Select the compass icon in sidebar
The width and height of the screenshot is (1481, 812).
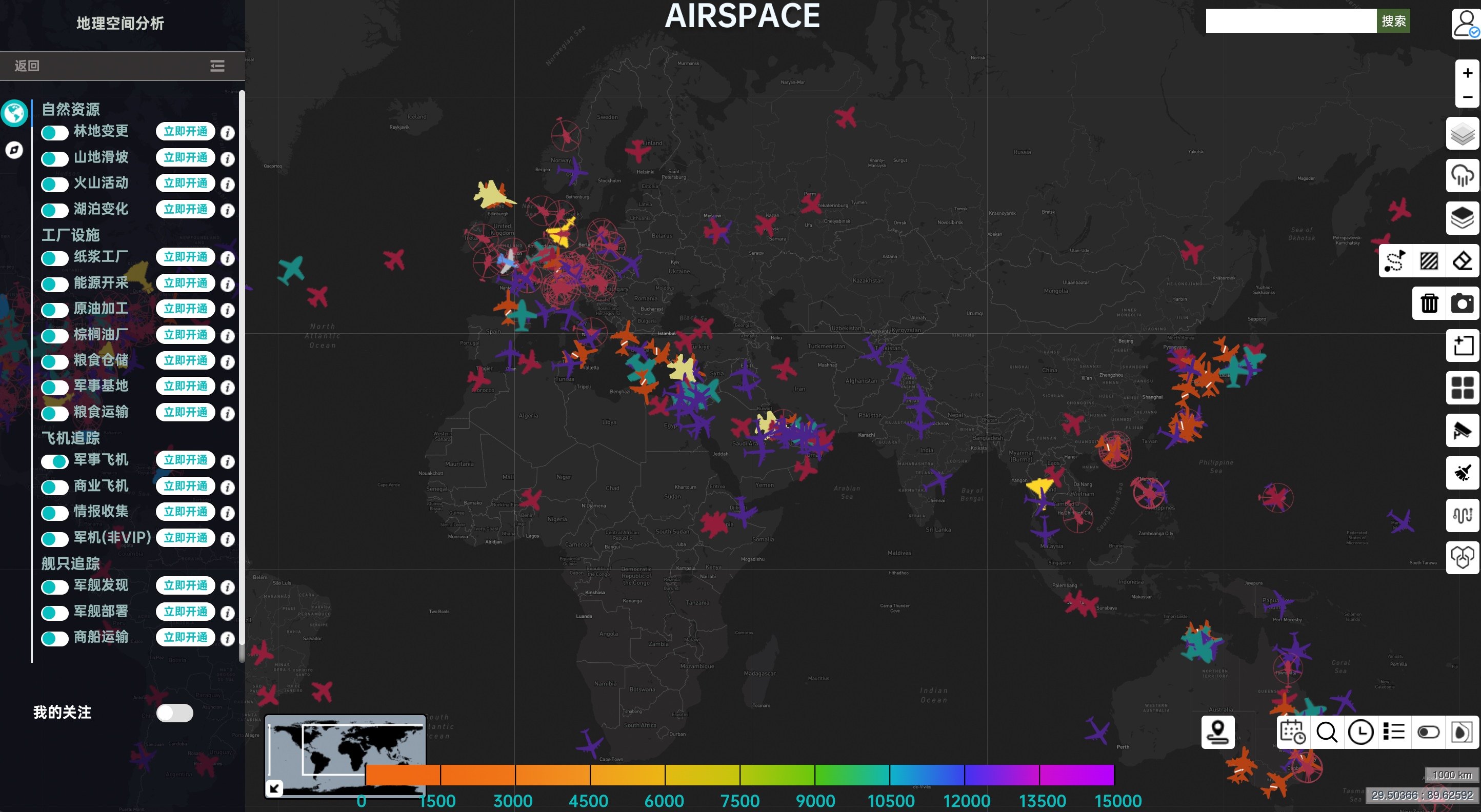click(14, 150)
